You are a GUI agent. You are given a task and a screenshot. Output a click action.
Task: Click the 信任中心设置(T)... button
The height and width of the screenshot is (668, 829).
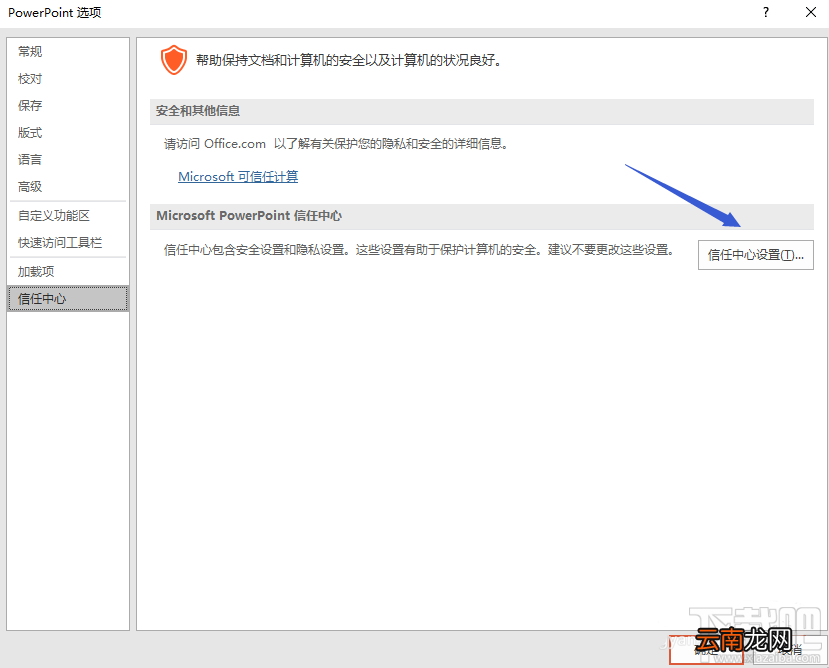click(x=756, y=255)
